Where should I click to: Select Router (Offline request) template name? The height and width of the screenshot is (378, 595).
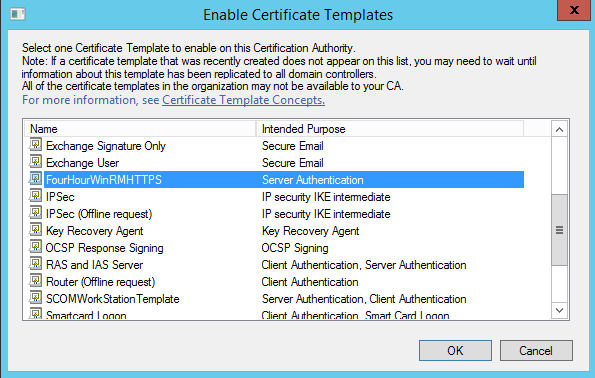point(101,282)
